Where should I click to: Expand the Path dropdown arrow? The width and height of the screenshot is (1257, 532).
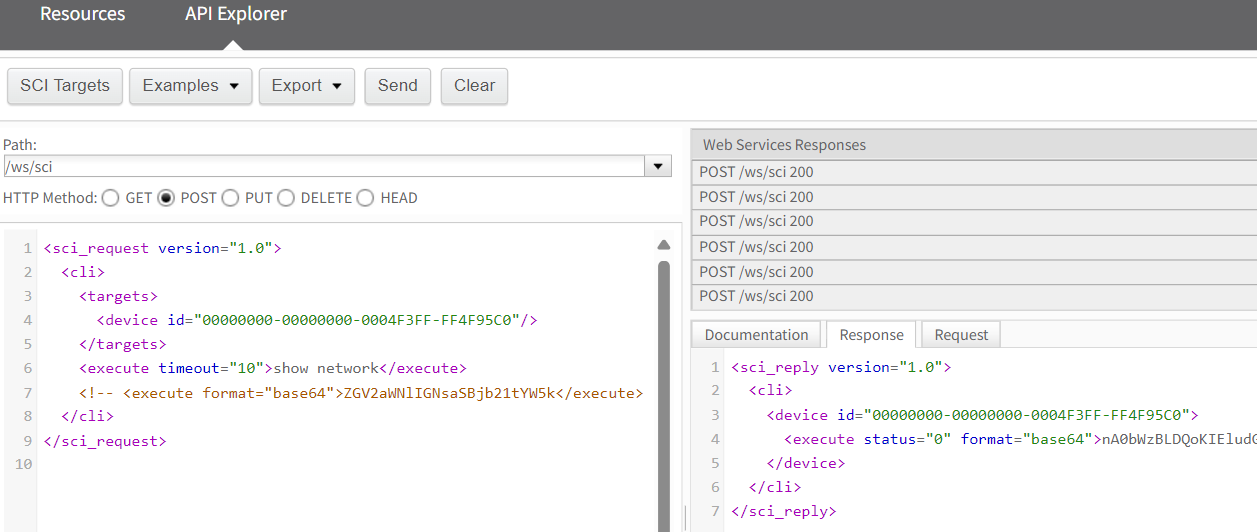pyautogui.click(x=659, y=166)
